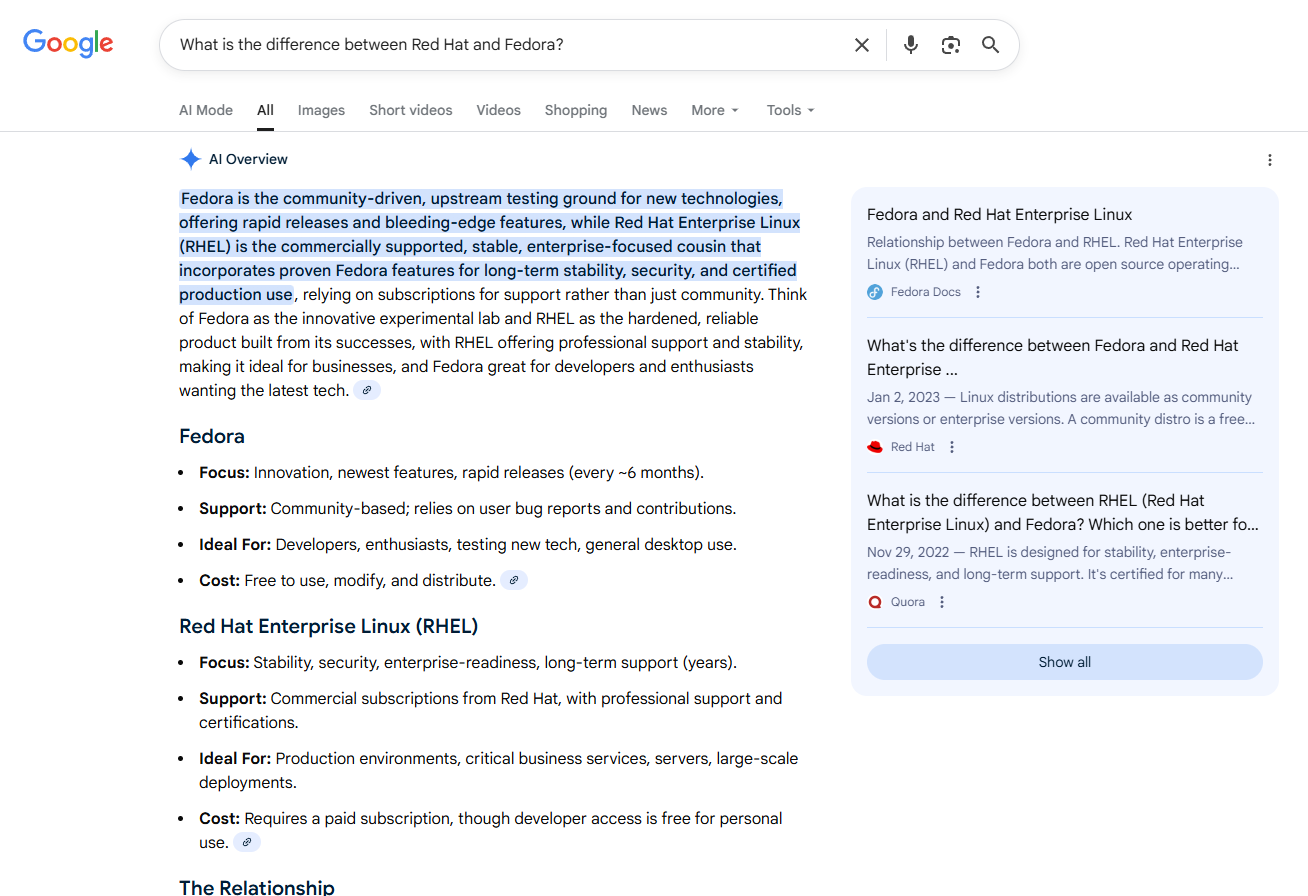Open more options for Fedora Docs source
This screenshot has width=1308, height=896.
point(978,292)
